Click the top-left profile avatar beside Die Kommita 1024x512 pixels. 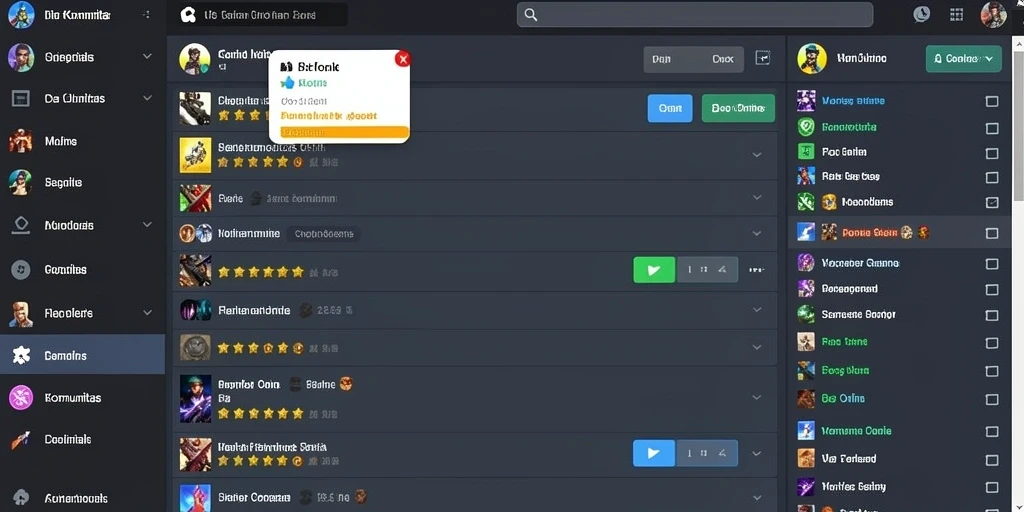(x=21, y=14)
